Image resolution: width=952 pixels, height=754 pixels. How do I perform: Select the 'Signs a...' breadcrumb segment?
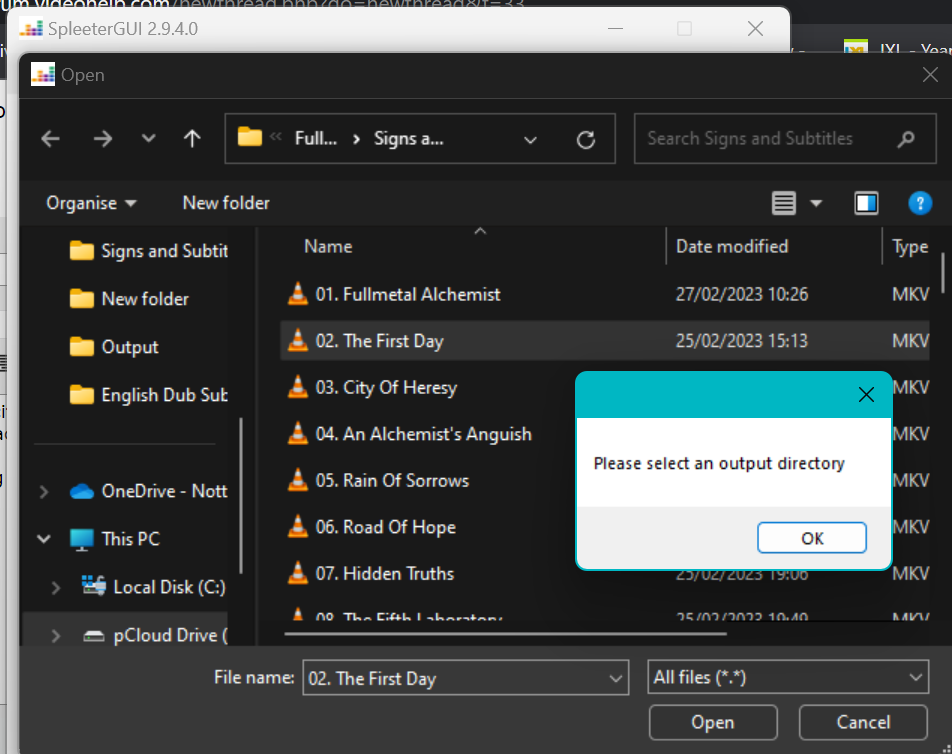[x=409, y=138]
